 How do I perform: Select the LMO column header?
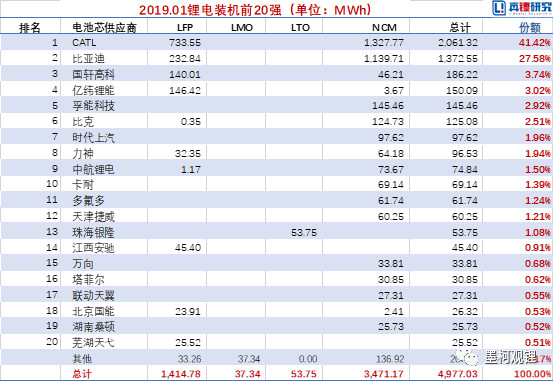242,28
